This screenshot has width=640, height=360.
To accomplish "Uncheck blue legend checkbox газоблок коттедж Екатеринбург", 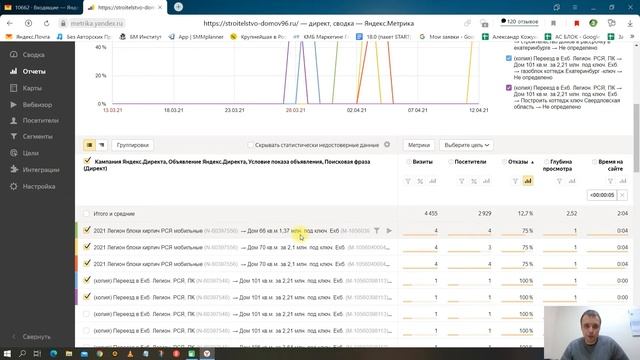I will 509,58.
